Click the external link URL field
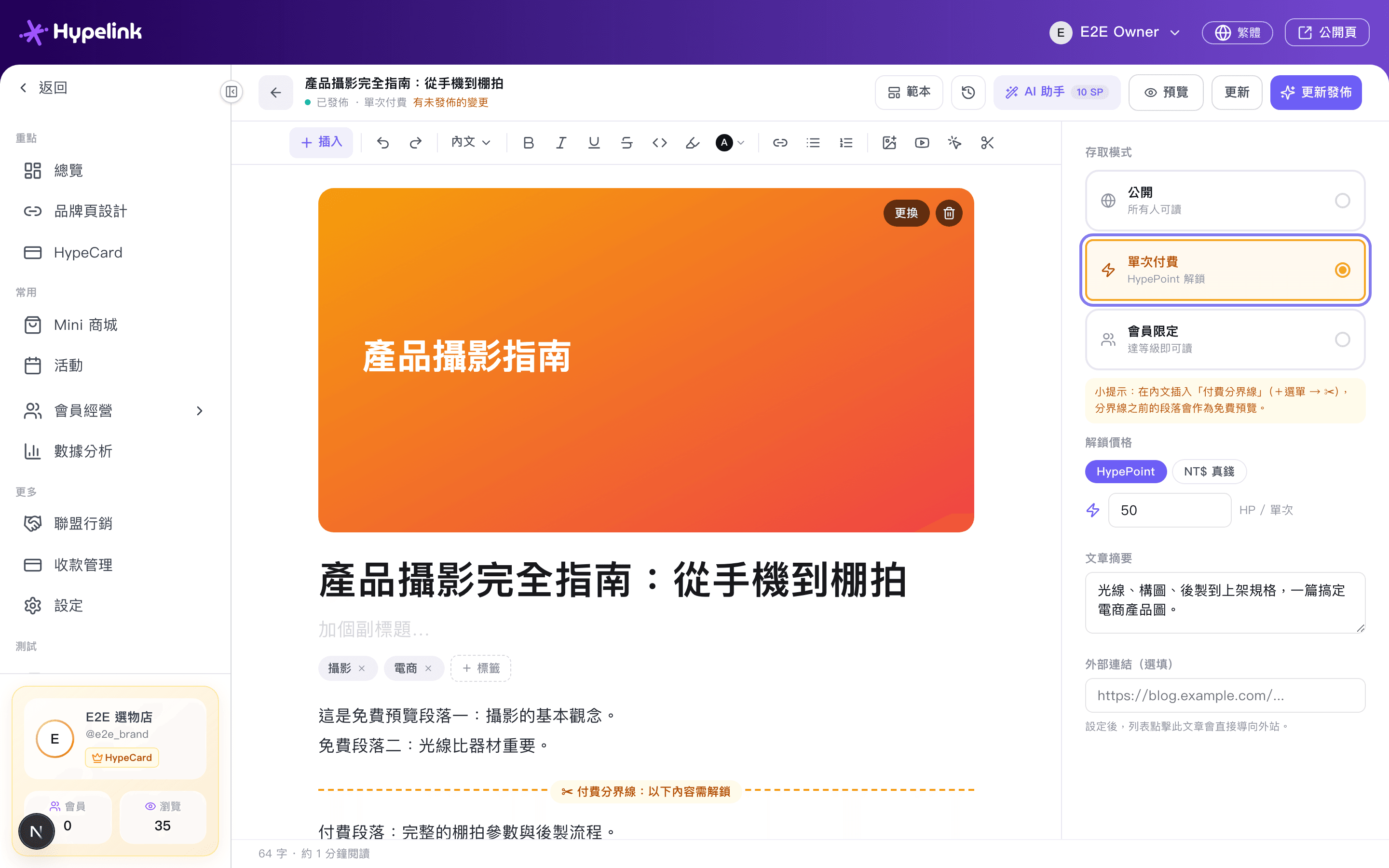 [x=1225, y=695]
